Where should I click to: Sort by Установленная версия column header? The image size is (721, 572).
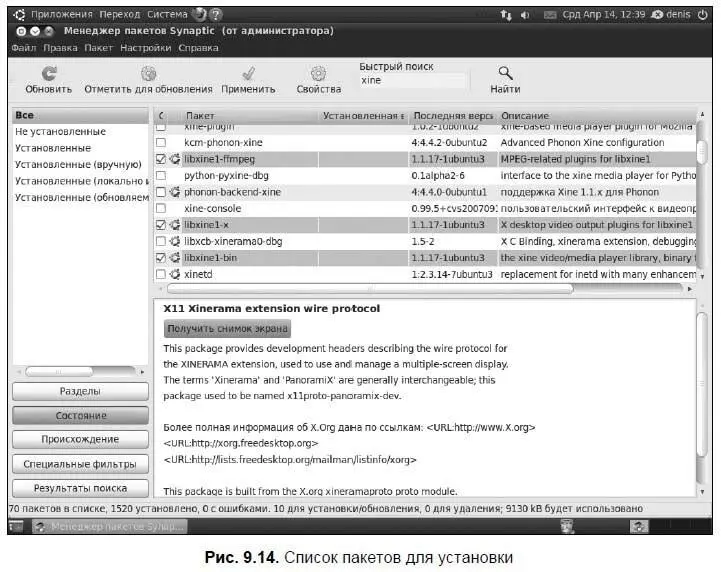pyautogui.click(x=363, y=116)
